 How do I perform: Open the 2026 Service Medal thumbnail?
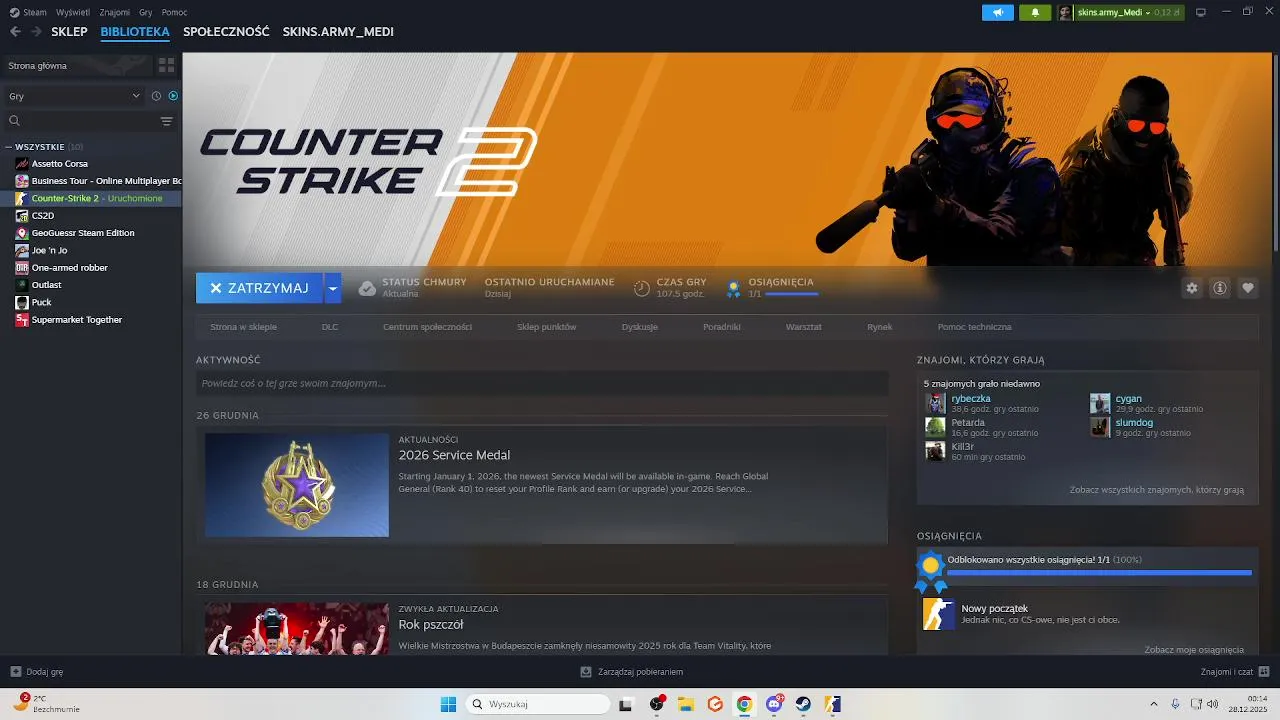click(297, 485)
